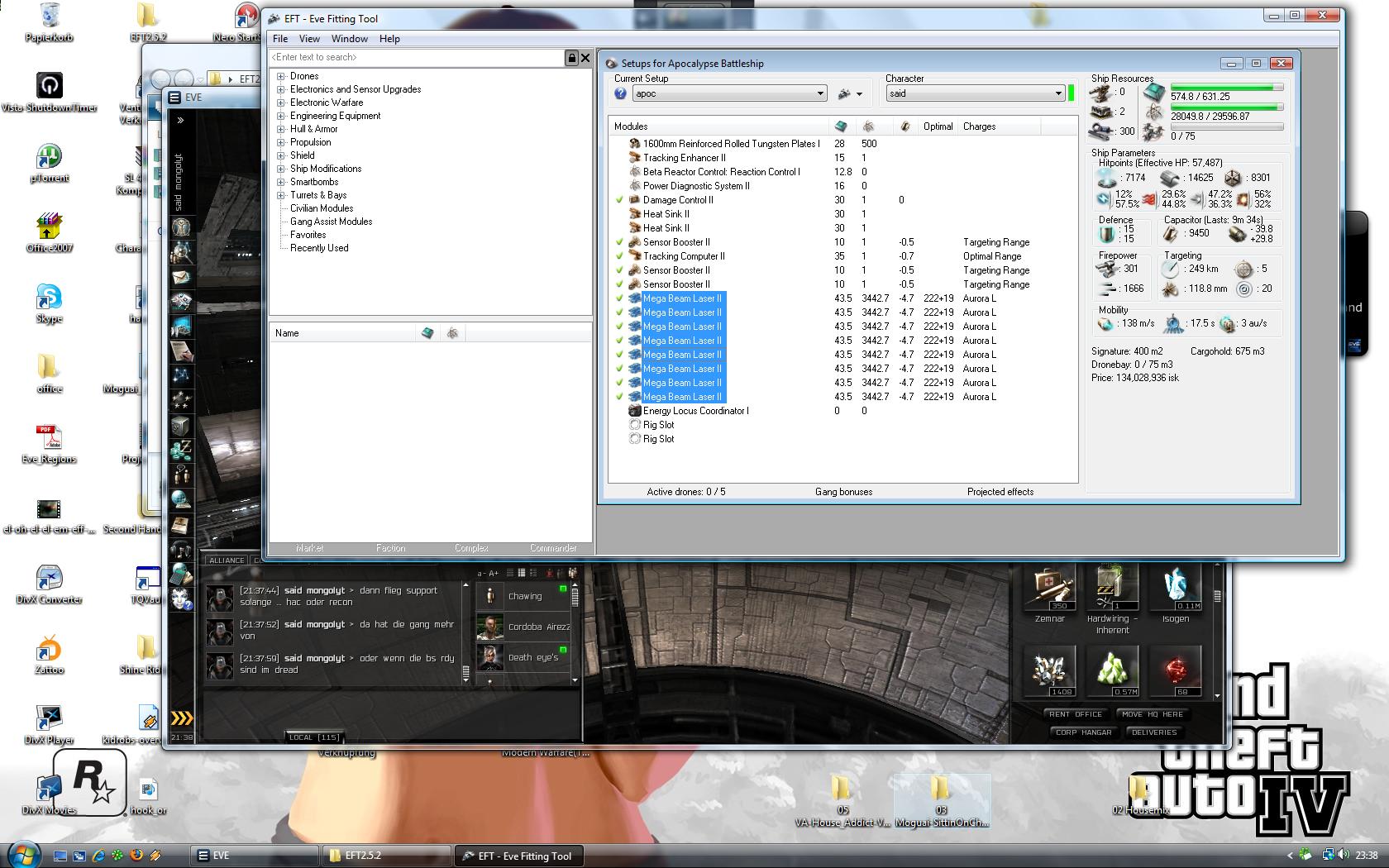Click the first empty Rig Slot circle
This screenshot has height=868, width=1389.
(x=634, y=425)
